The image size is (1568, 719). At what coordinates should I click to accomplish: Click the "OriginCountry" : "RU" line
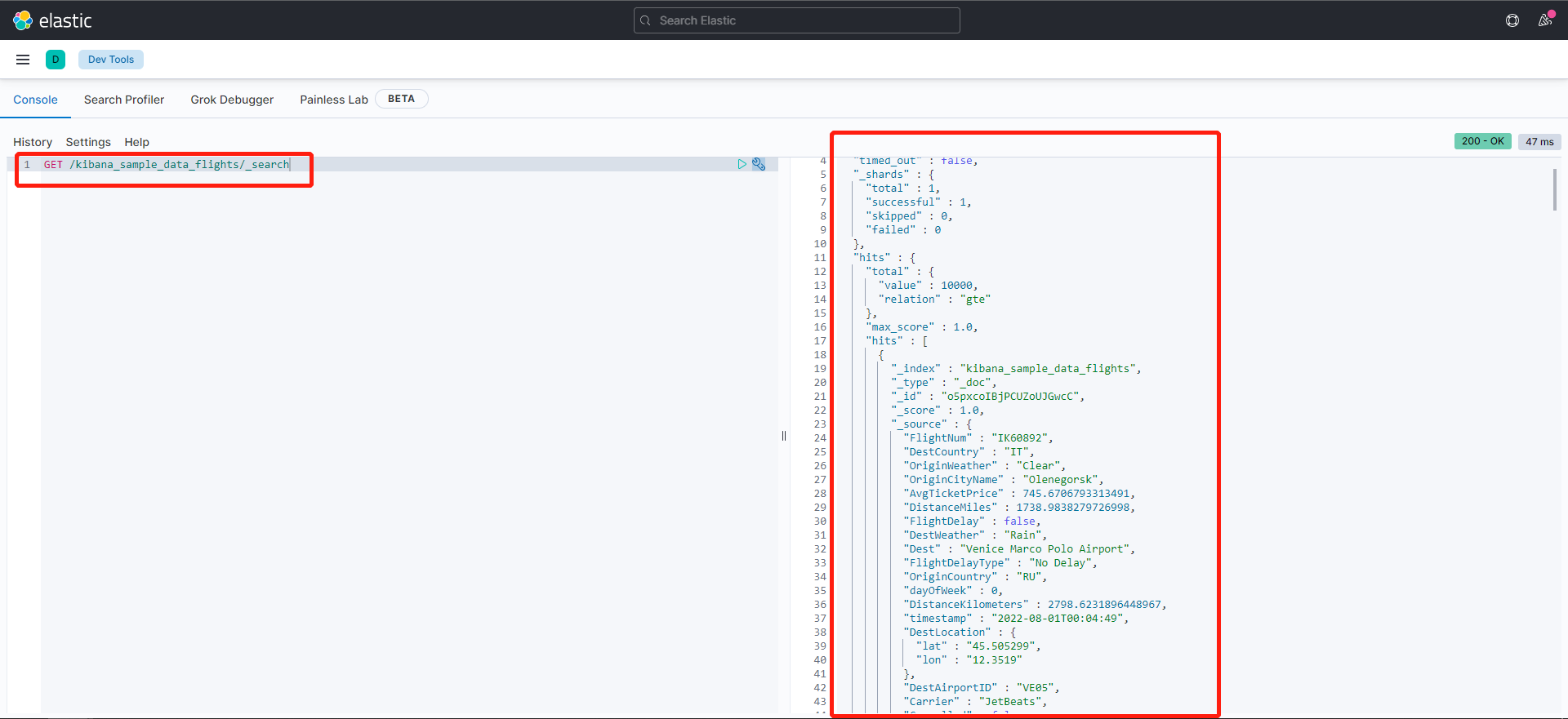[975, 577]
